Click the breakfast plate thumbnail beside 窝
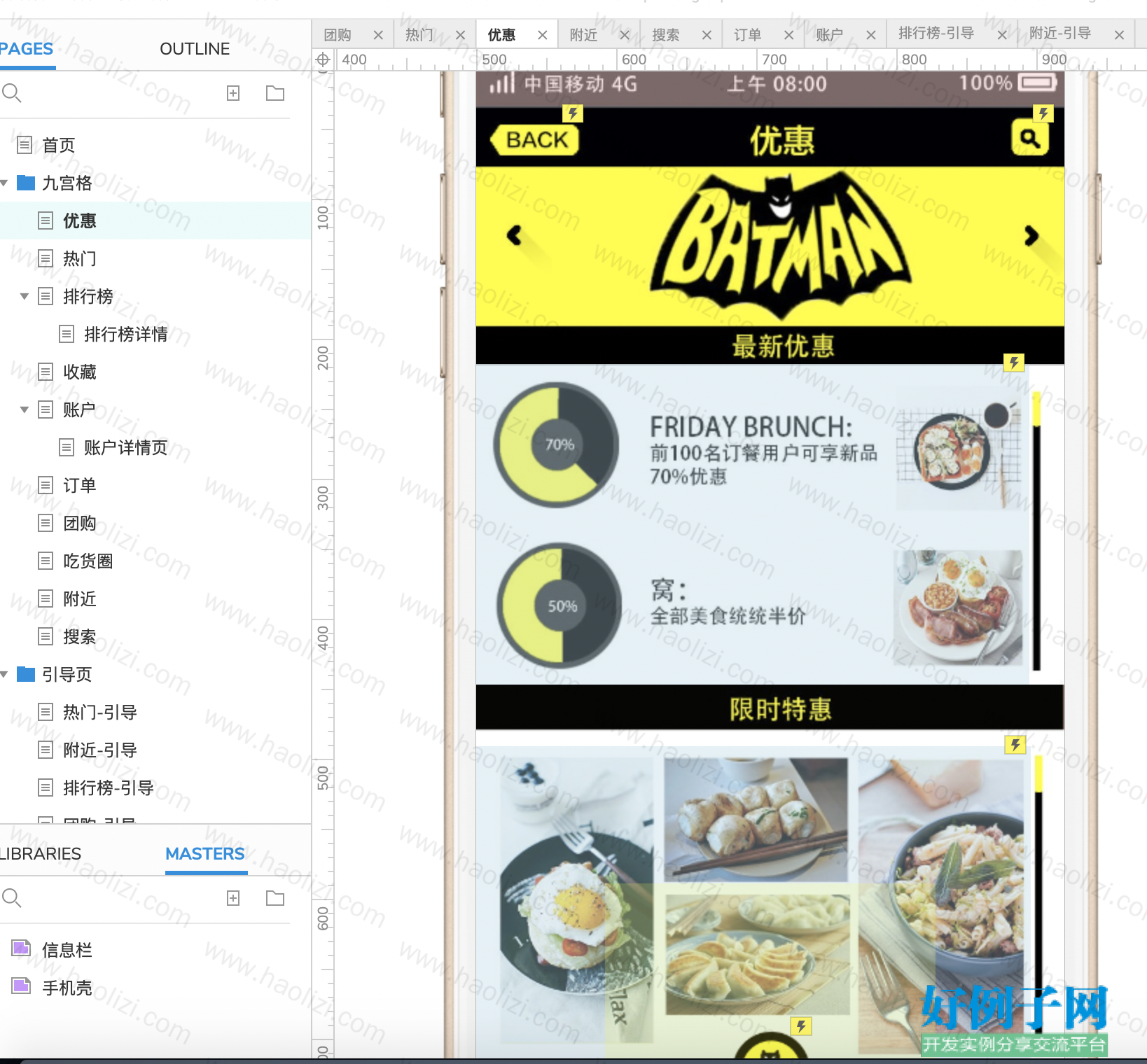 958,608
